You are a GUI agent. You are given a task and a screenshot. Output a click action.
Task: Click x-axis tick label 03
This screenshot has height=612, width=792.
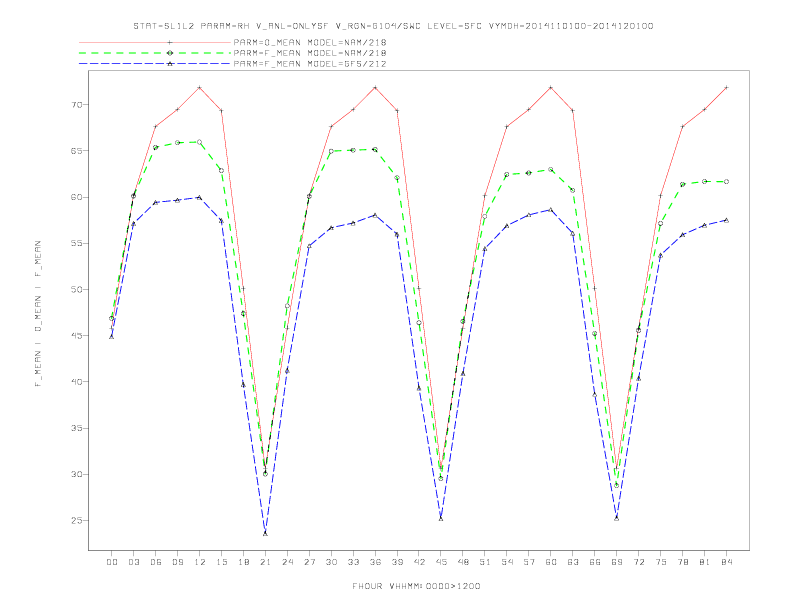(133, 562)
